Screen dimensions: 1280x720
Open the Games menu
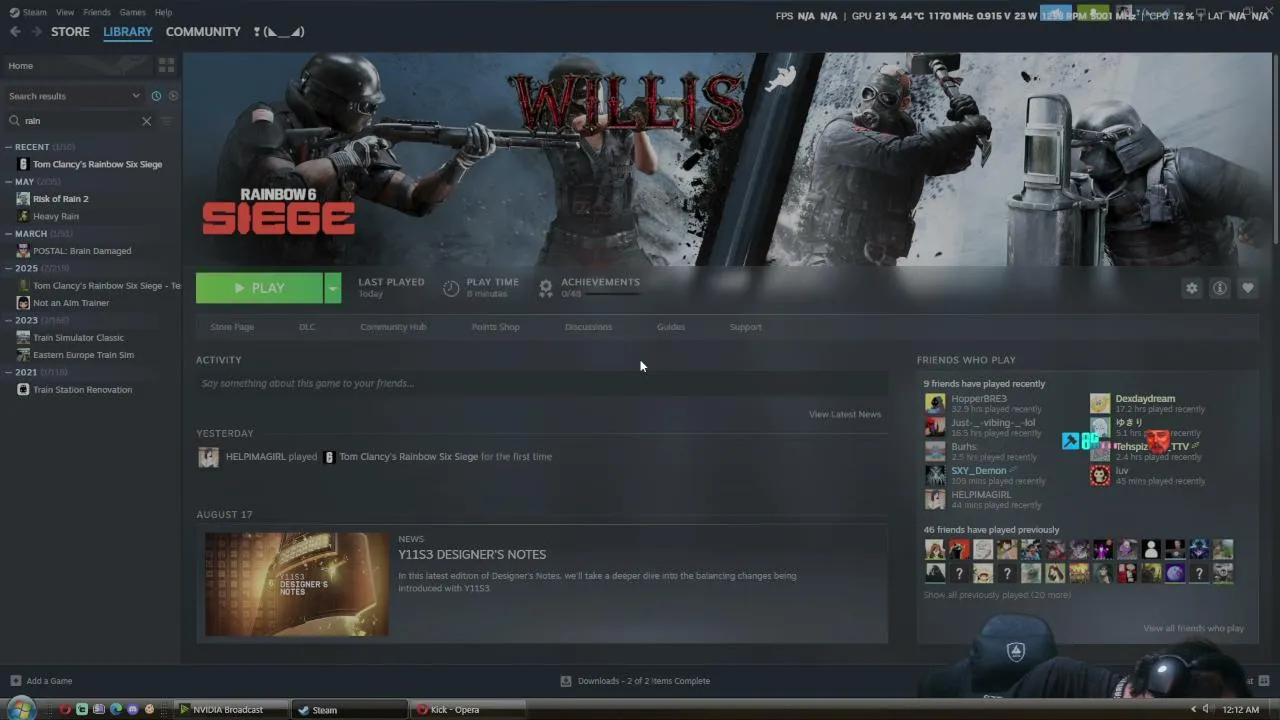132,12
